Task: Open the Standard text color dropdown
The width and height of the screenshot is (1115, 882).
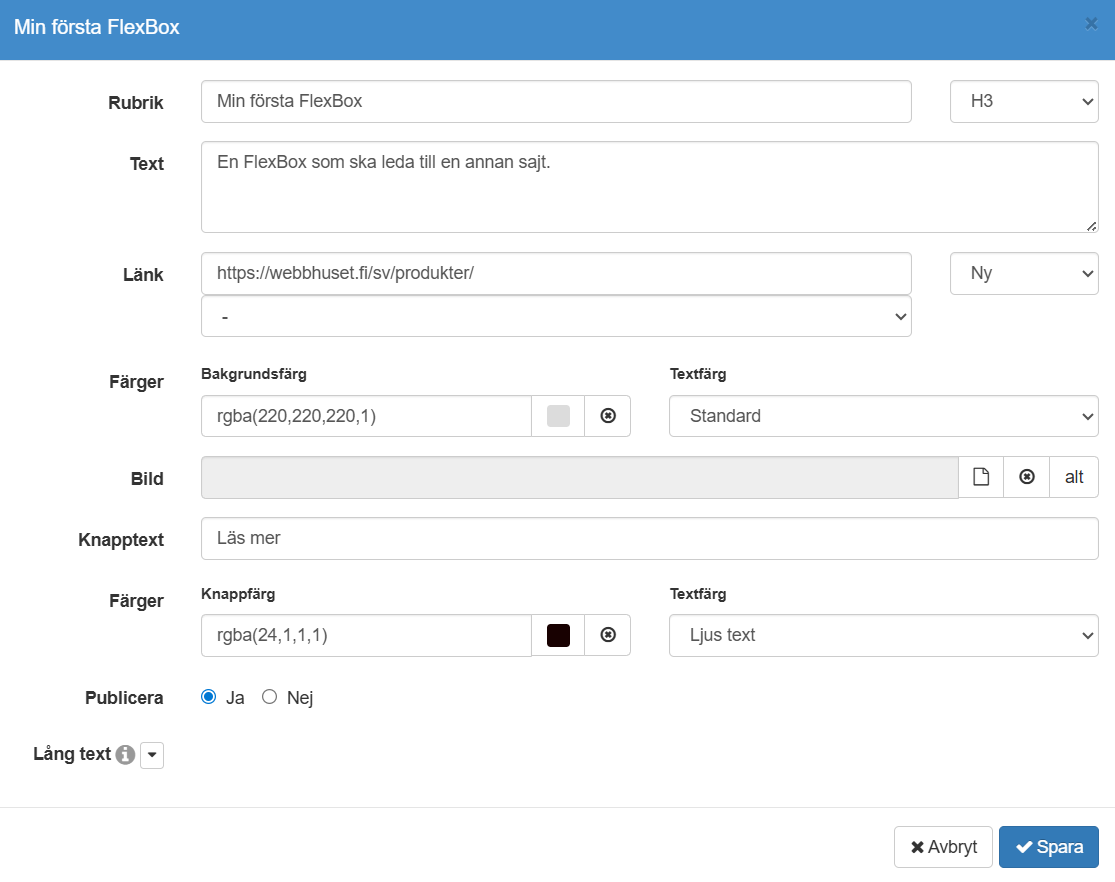Action: click(883, 416)
